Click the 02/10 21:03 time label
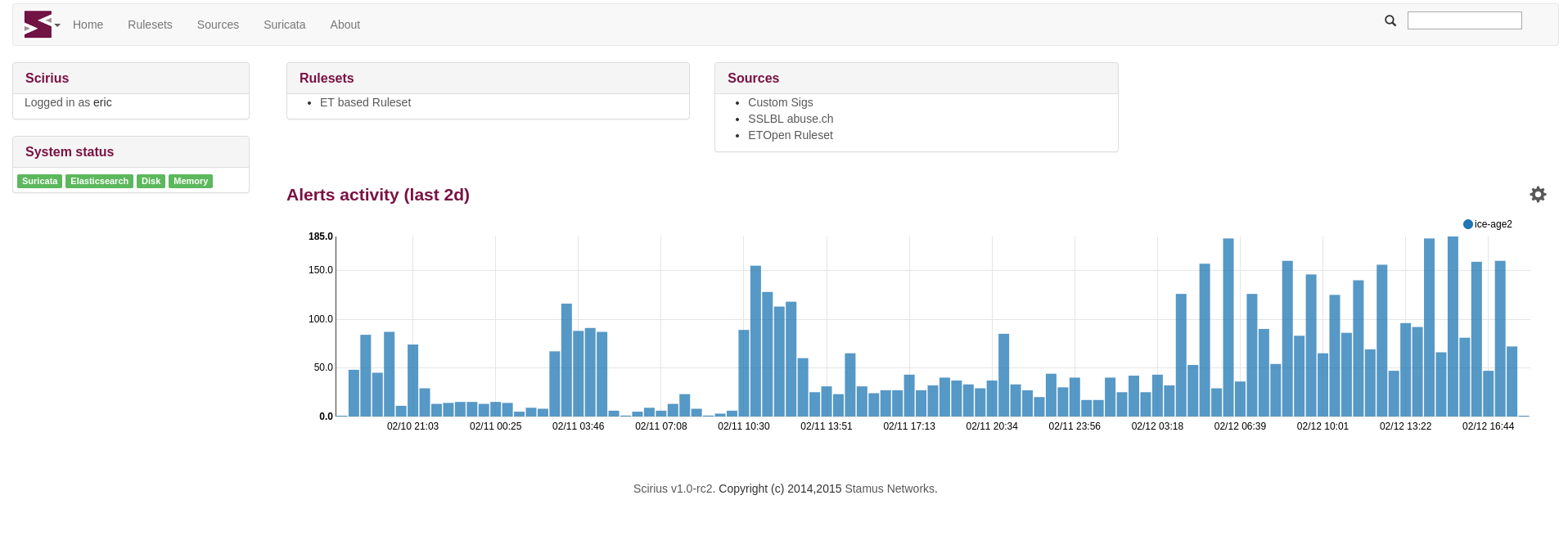The height and width of the screenshot is (545, 1568). point(412,426)
